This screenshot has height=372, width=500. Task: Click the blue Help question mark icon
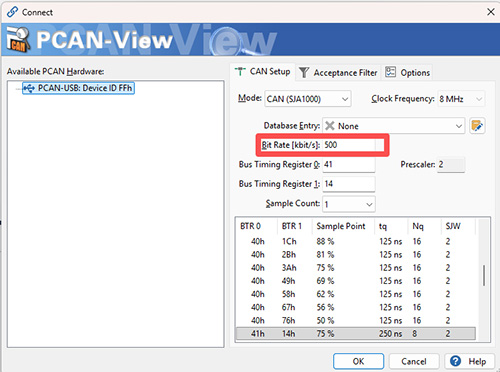click(x=455, y=361)
